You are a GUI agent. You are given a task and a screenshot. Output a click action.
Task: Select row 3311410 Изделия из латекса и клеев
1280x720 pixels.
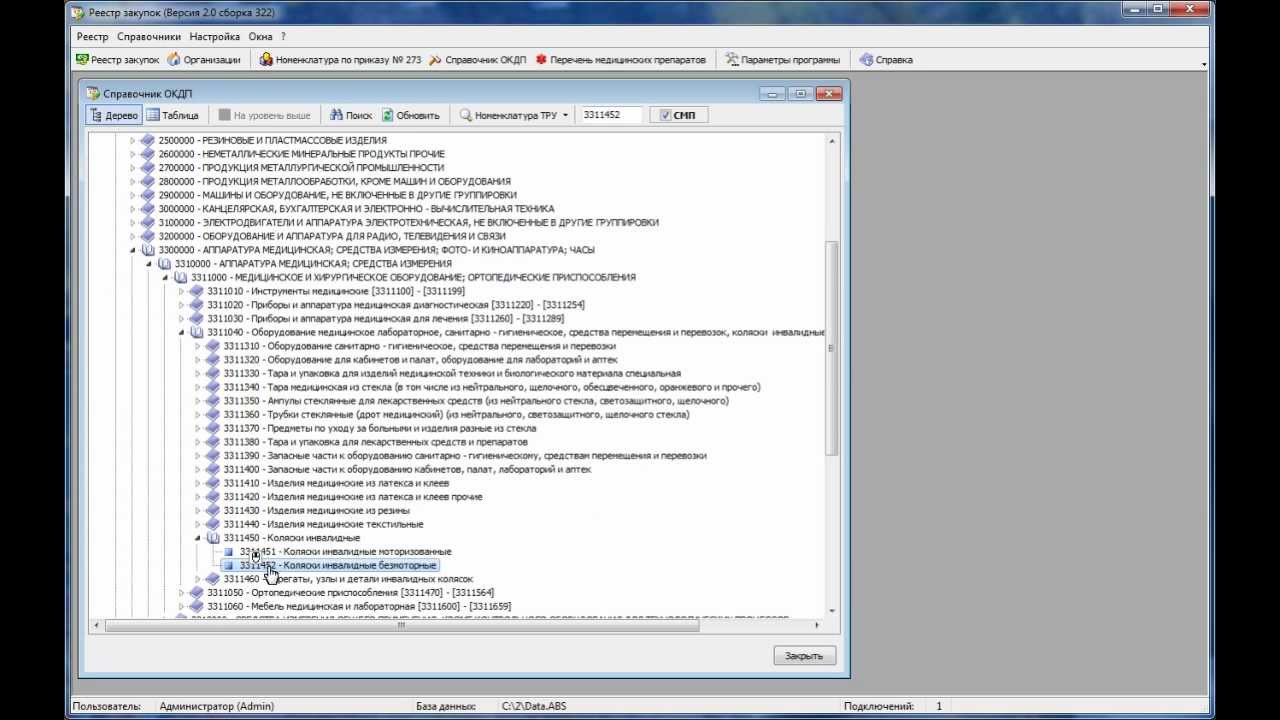coord(336,483)
